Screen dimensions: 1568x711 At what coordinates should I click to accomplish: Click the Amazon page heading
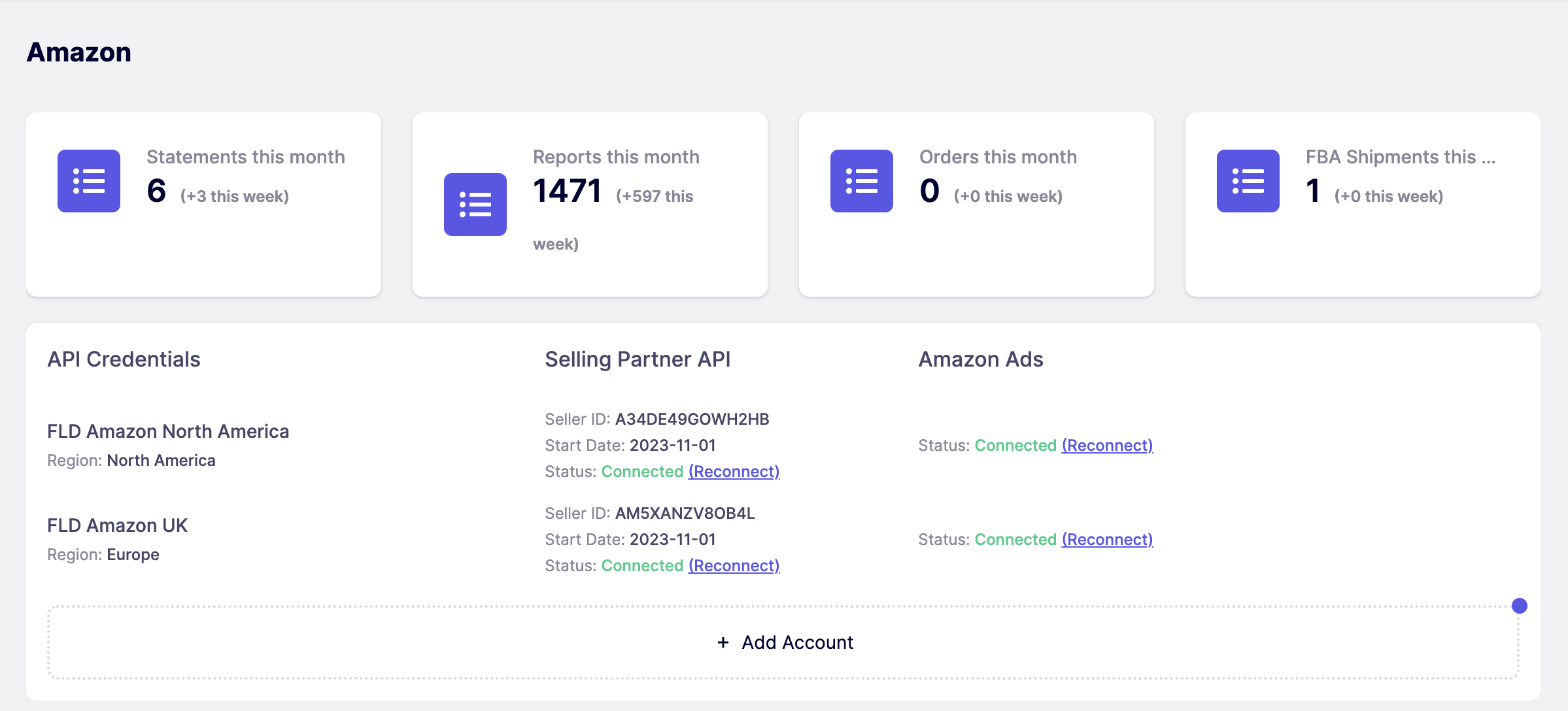tap(78, 52)
